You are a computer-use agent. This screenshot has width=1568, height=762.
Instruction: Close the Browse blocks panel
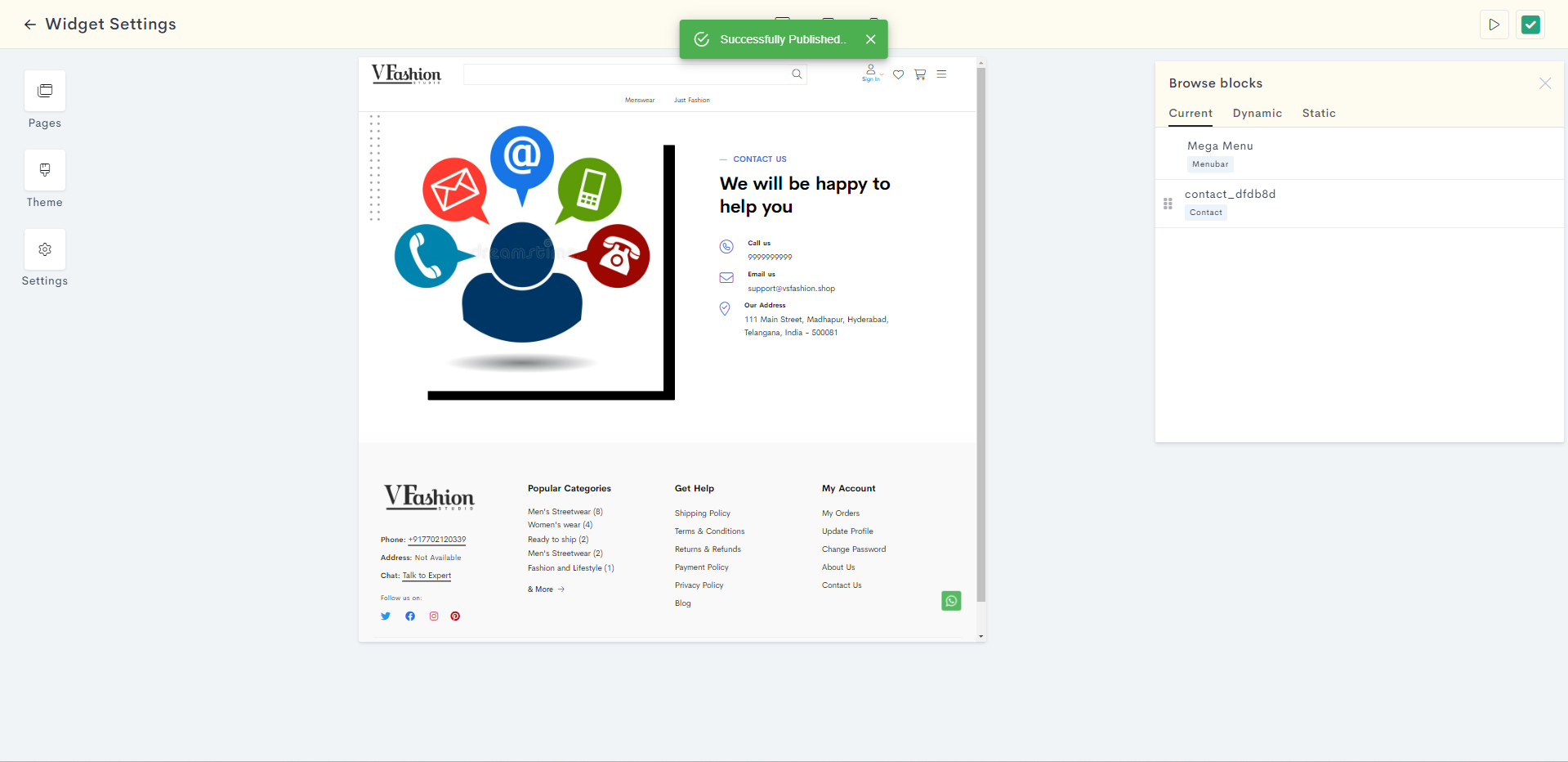pyautogui.click(x=1544, y=83)
